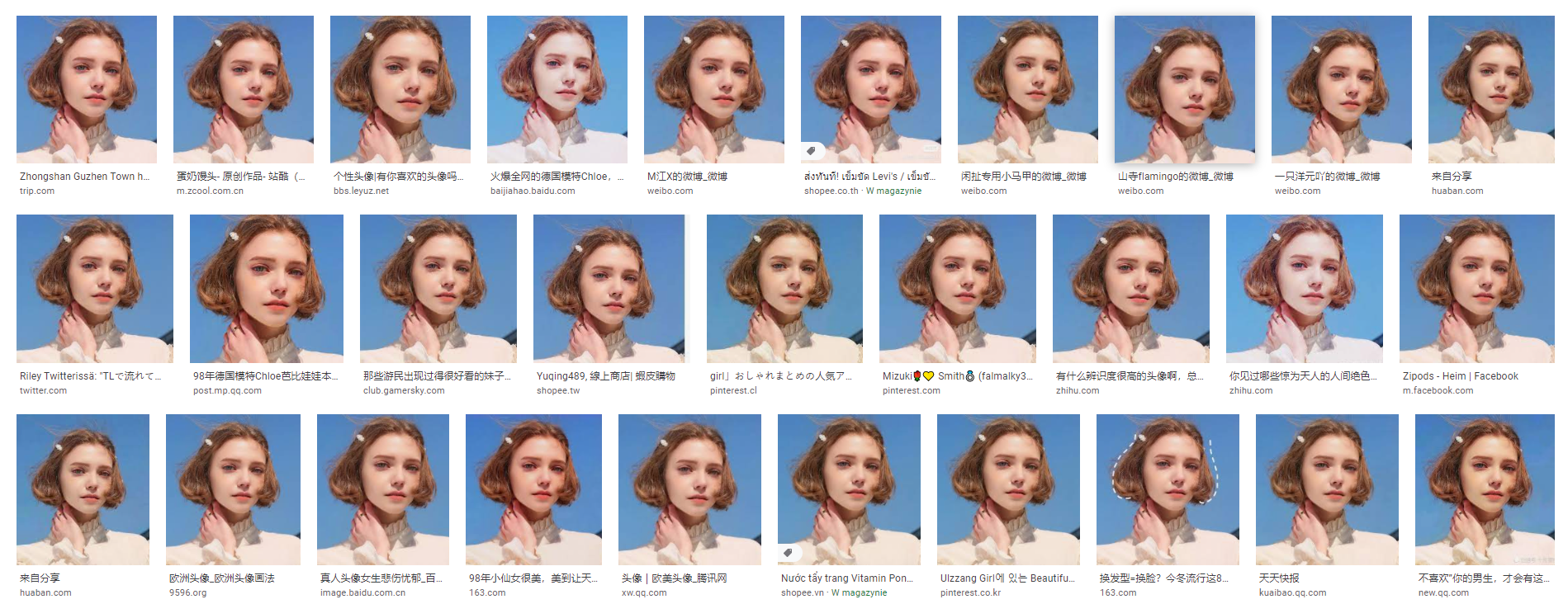1568x604 pixels.
Task: Open the bbs.leyuz.net result thumbnail
Action: click(400, 89)
